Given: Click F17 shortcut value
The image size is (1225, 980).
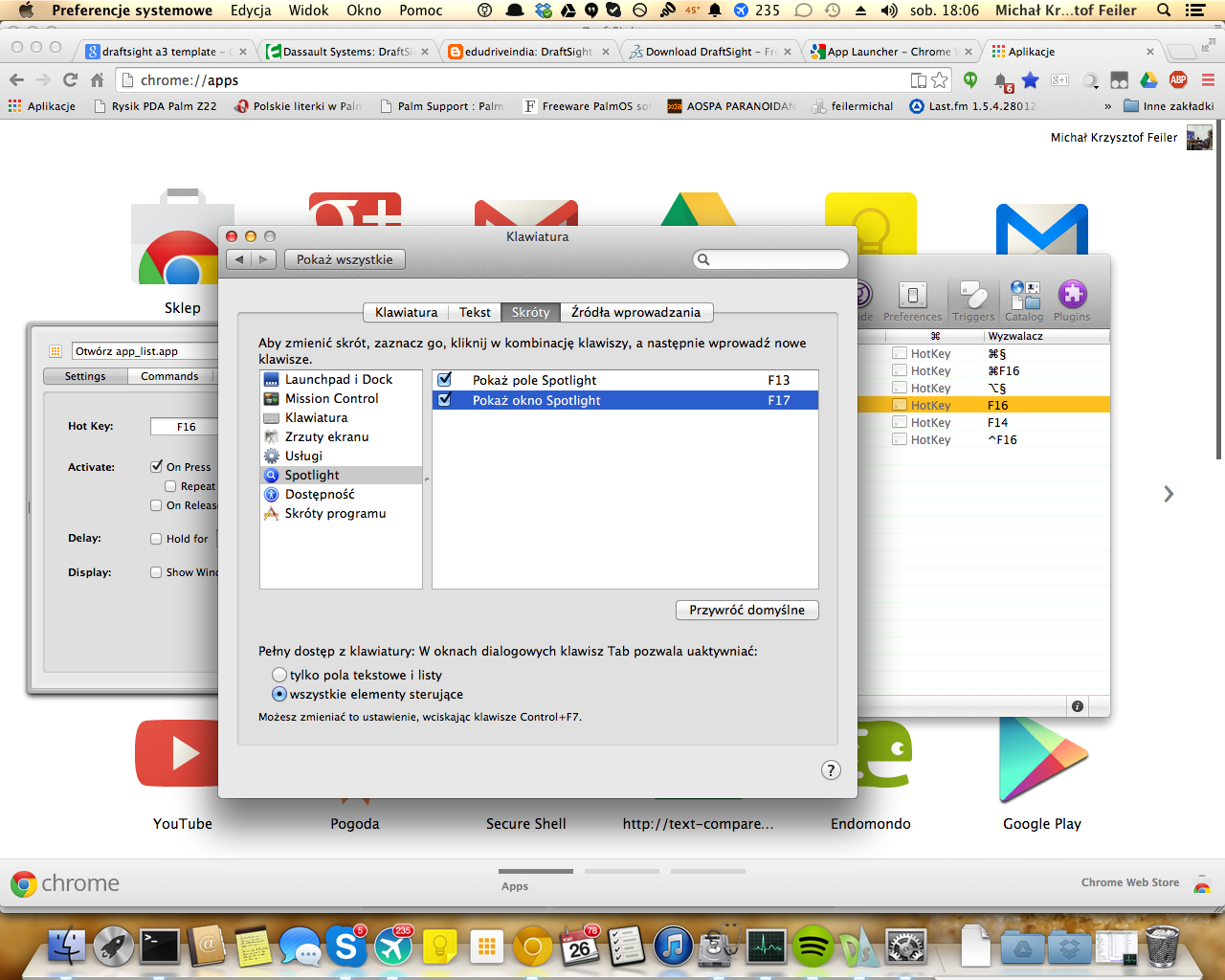Looking at the screenshot, I should 779,400.
